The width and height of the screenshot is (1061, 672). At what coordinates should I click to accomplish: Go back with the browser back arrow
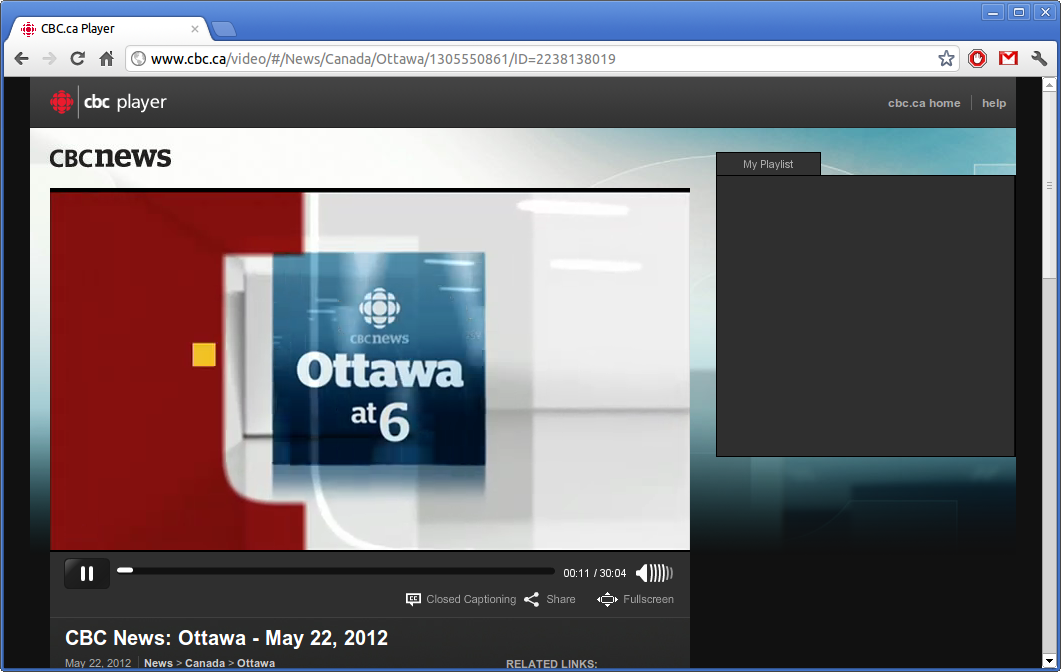(22, 59)
